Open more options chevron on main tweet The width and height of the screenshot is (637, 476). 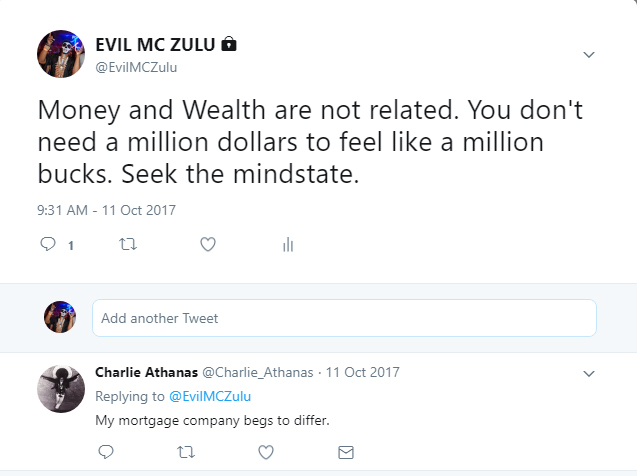tap(589, 54)
